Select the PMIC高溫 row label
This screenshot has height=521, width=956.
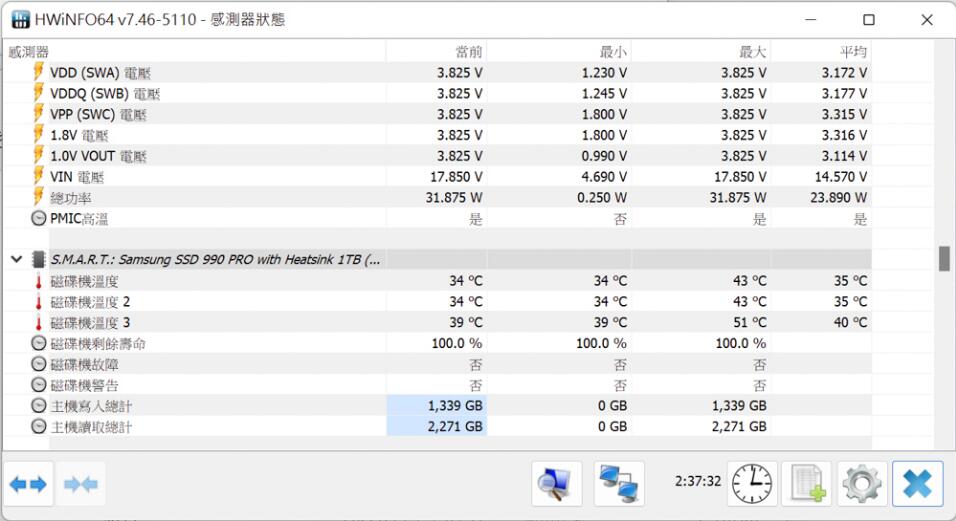[79, 219]
